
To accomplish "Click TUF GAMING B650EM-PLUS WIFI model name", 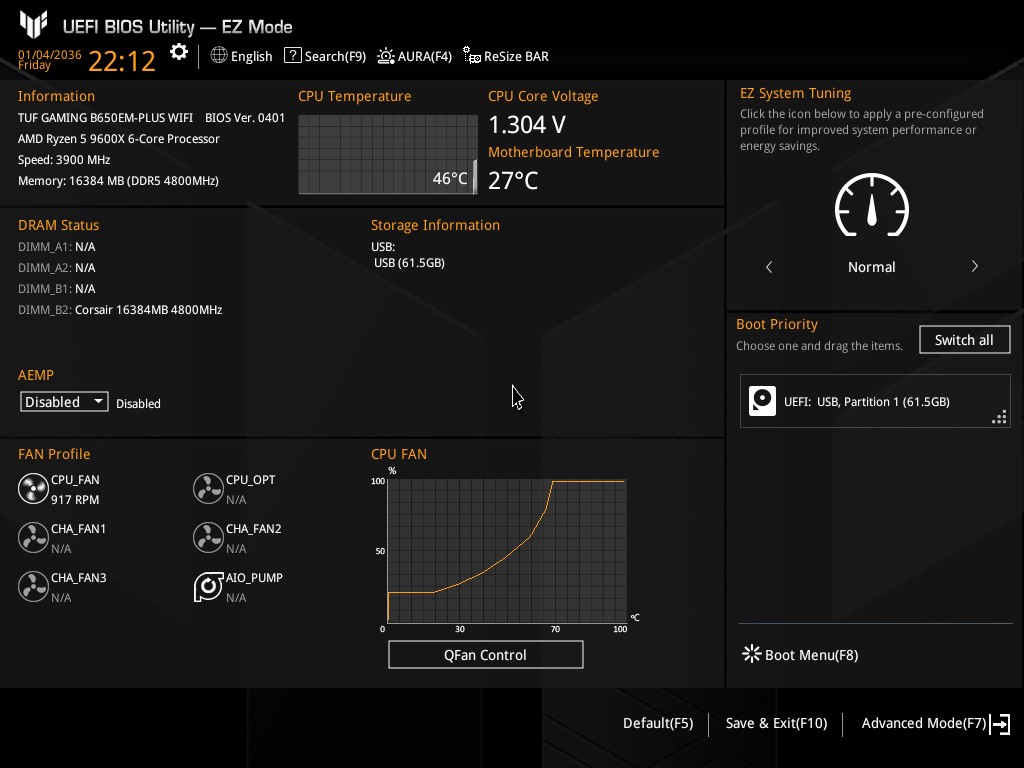I will pos(105,118).
